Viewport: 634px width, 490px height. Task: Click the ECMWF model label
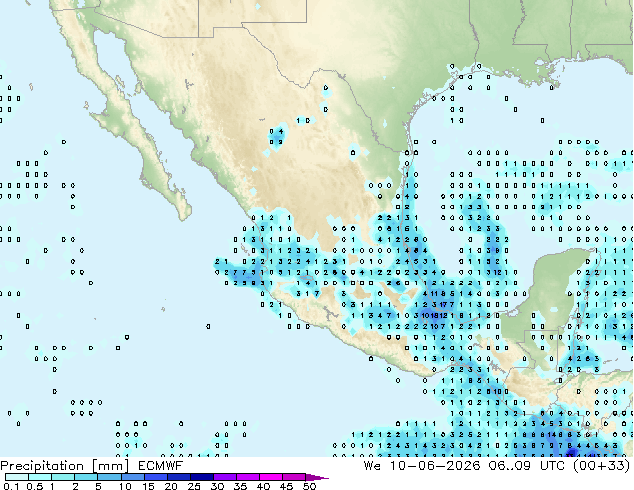161,466
